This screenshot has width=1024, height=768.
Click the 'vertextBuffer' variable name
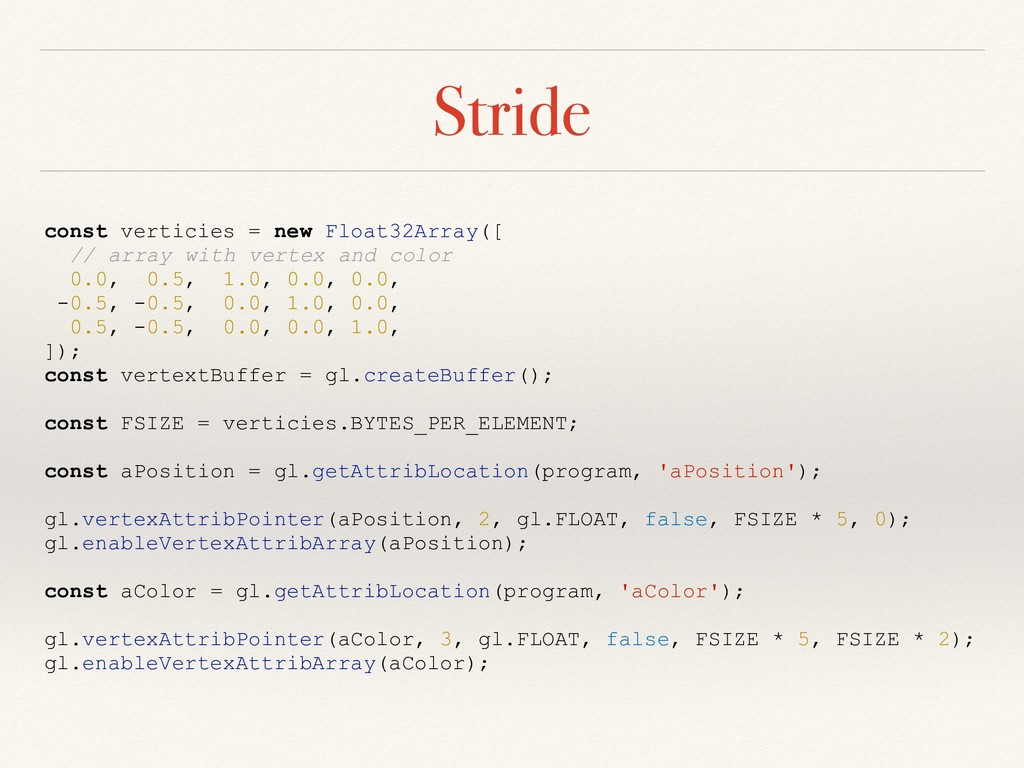[203, 376]
